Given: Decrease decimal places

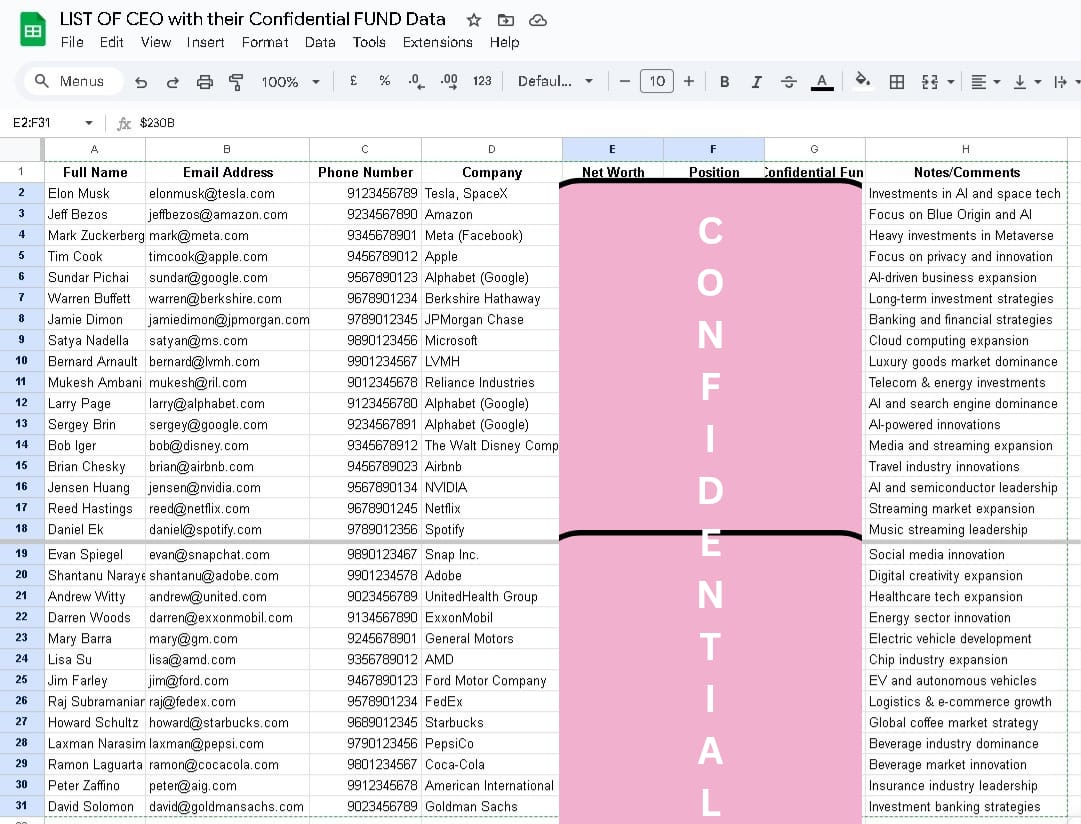Looking at the screenshot, I should [416, 81].
